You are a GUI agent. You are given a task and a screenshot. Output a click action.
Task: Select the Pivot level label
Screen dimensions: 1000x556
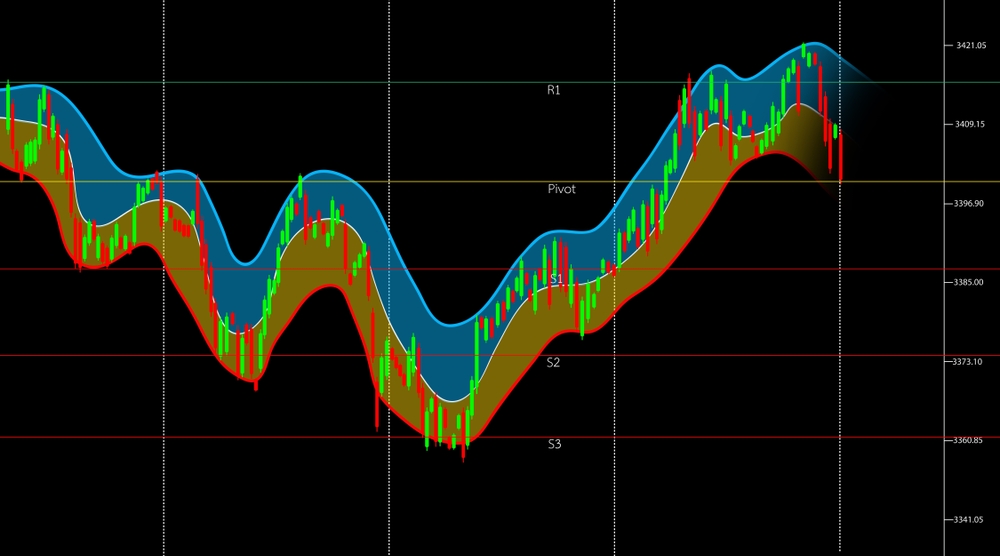[561, 189]
